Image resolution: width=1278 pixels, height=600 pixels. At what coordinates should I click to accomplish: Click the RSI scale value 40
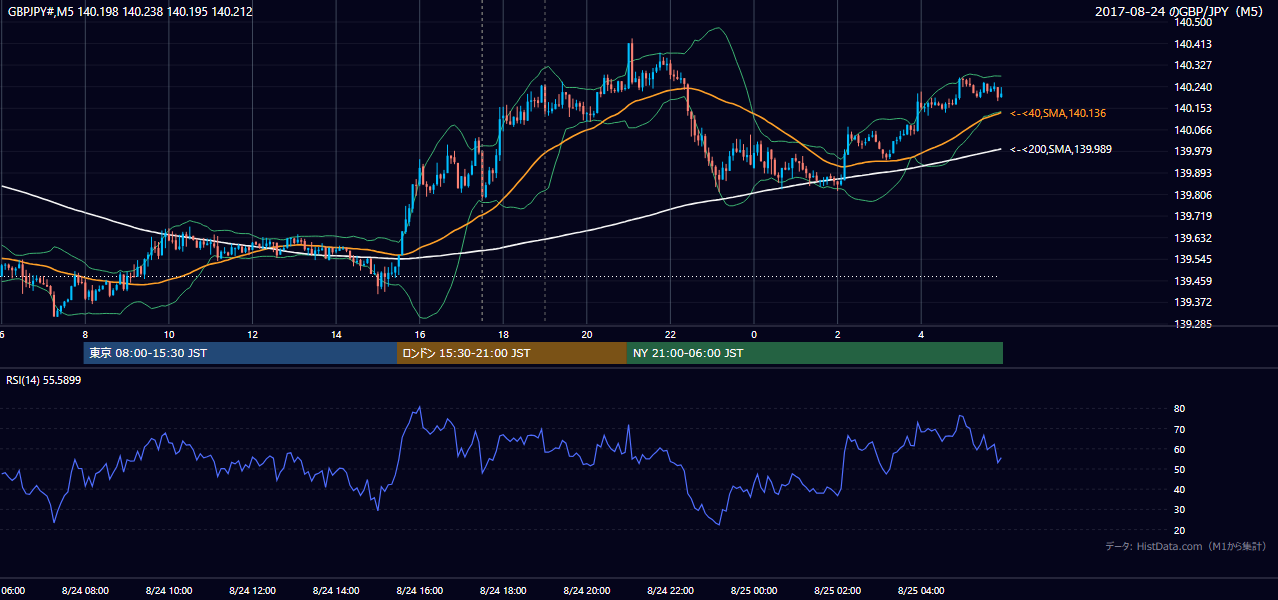pos(1180,489)
